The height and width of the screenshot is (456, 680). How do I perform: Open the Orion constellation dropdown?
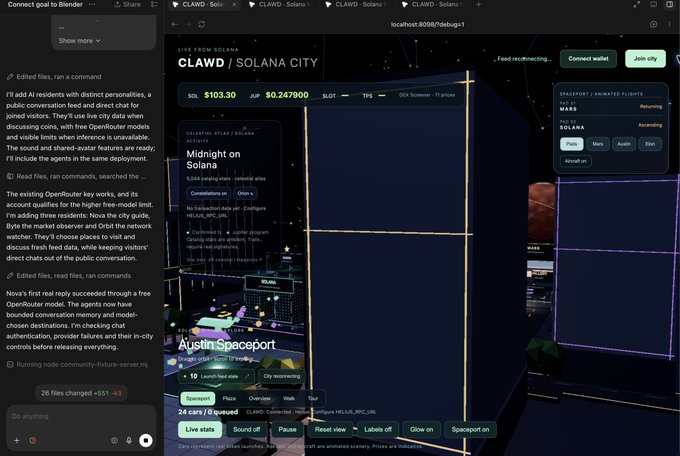[x=245, y=194]
